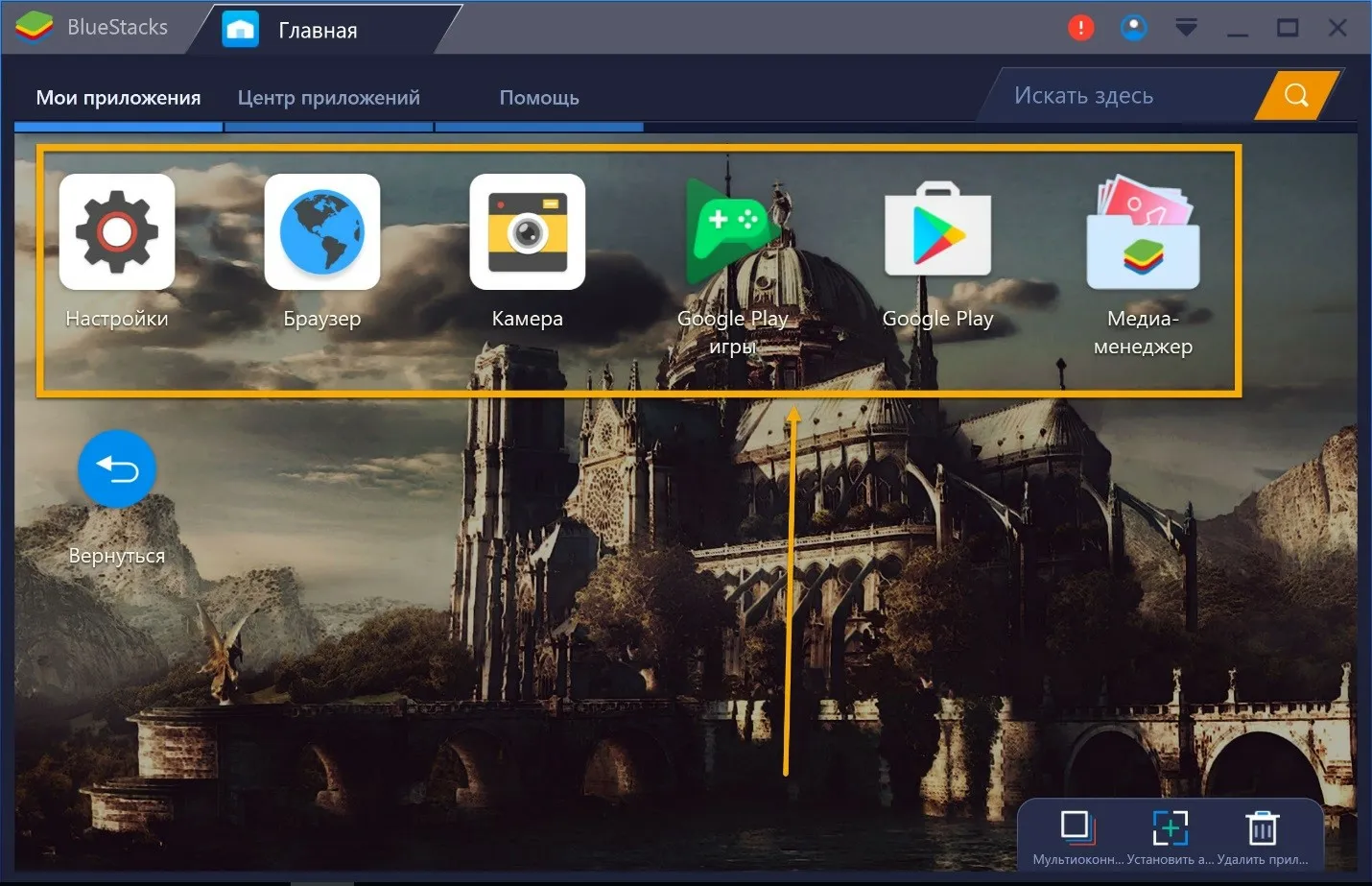
Task: Click the red alert notification icon
Action: click(x=1081, y=28)
